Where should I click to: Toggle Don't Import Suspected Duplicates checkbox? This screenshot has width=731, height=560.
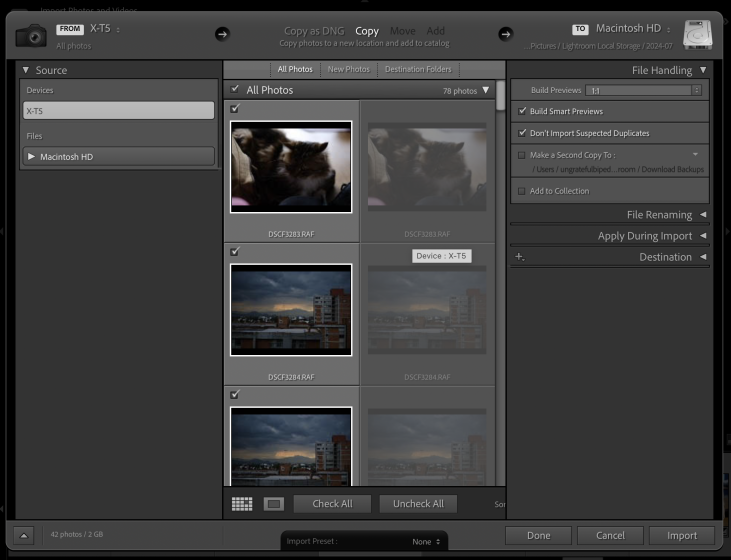522,133
